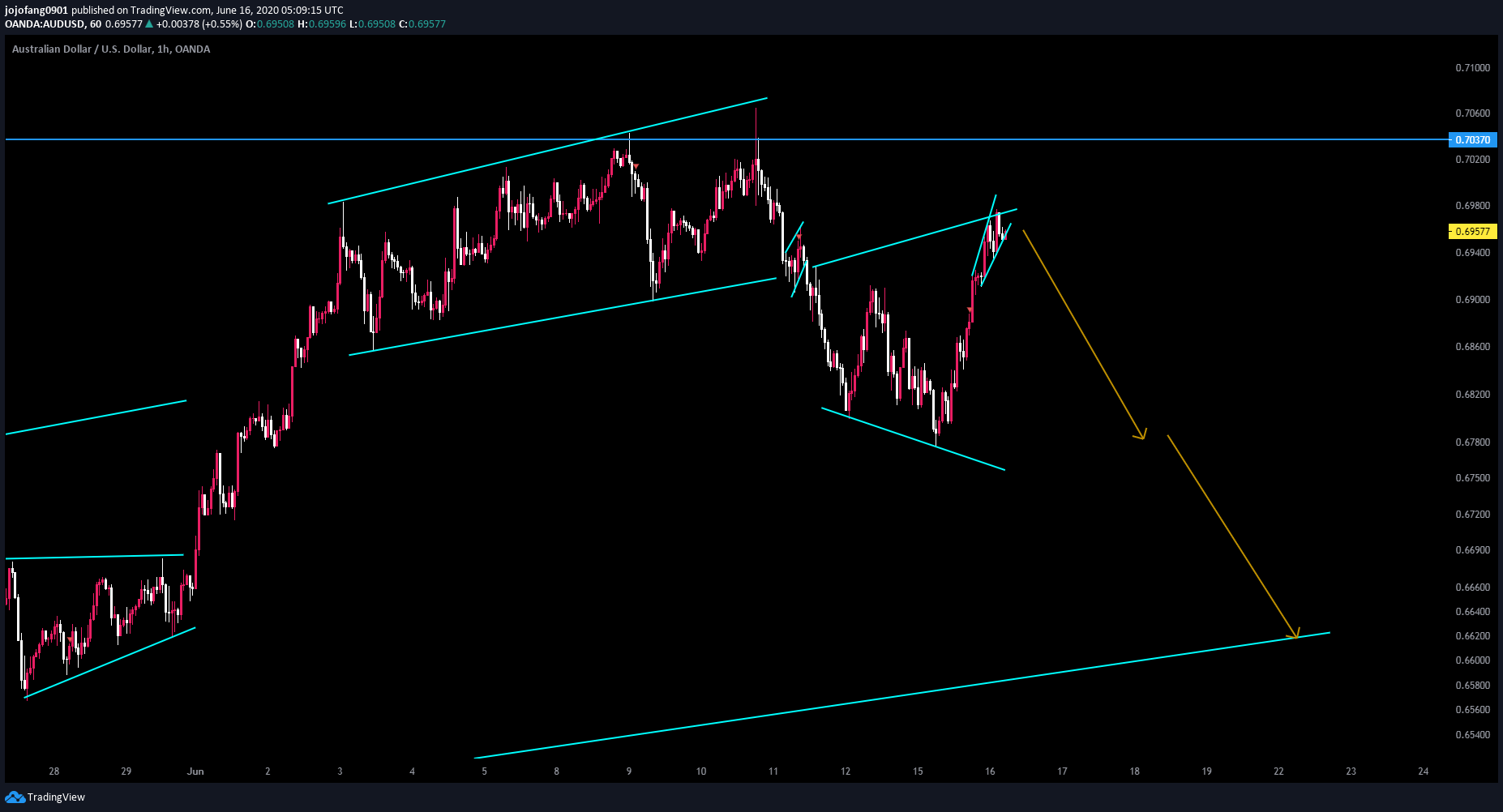Click the Jun label on time axis
This screenshot has height=812, width=1503.
click(195, 771)
